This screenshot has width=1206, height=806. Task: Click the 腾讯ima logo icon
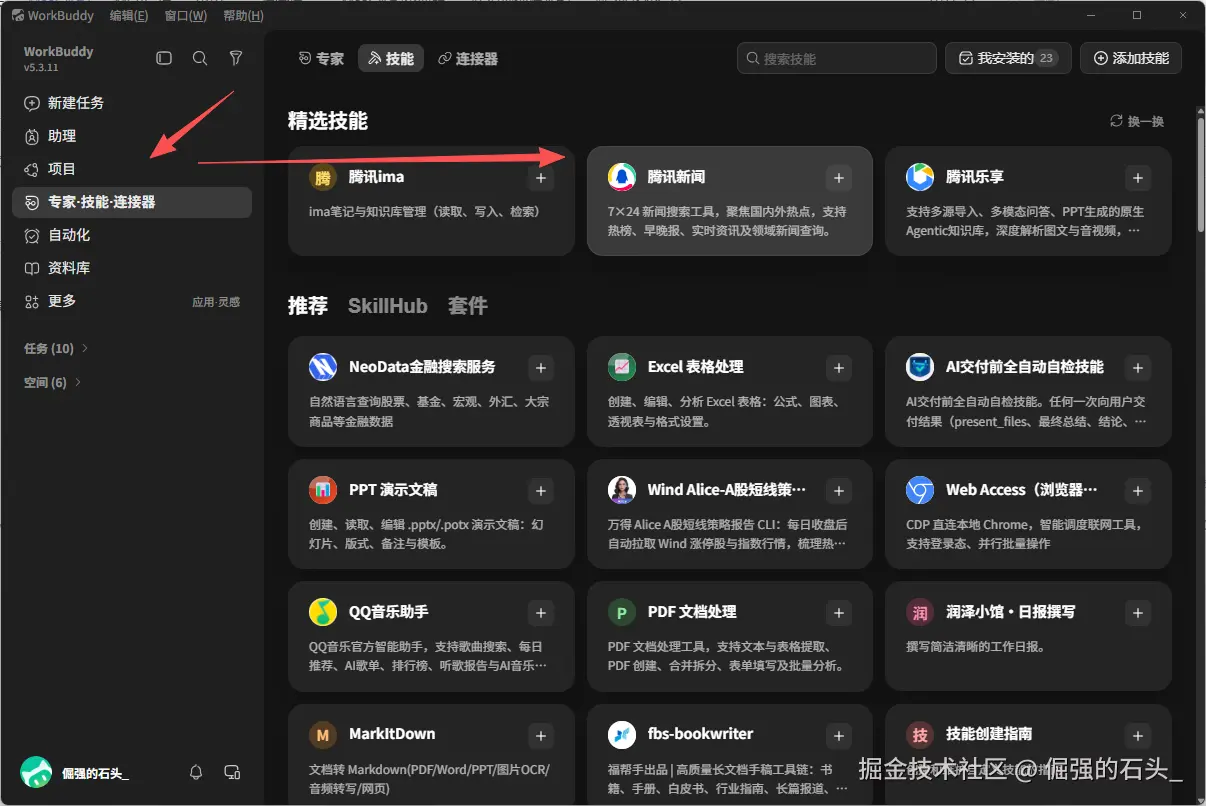coord(323,178)
